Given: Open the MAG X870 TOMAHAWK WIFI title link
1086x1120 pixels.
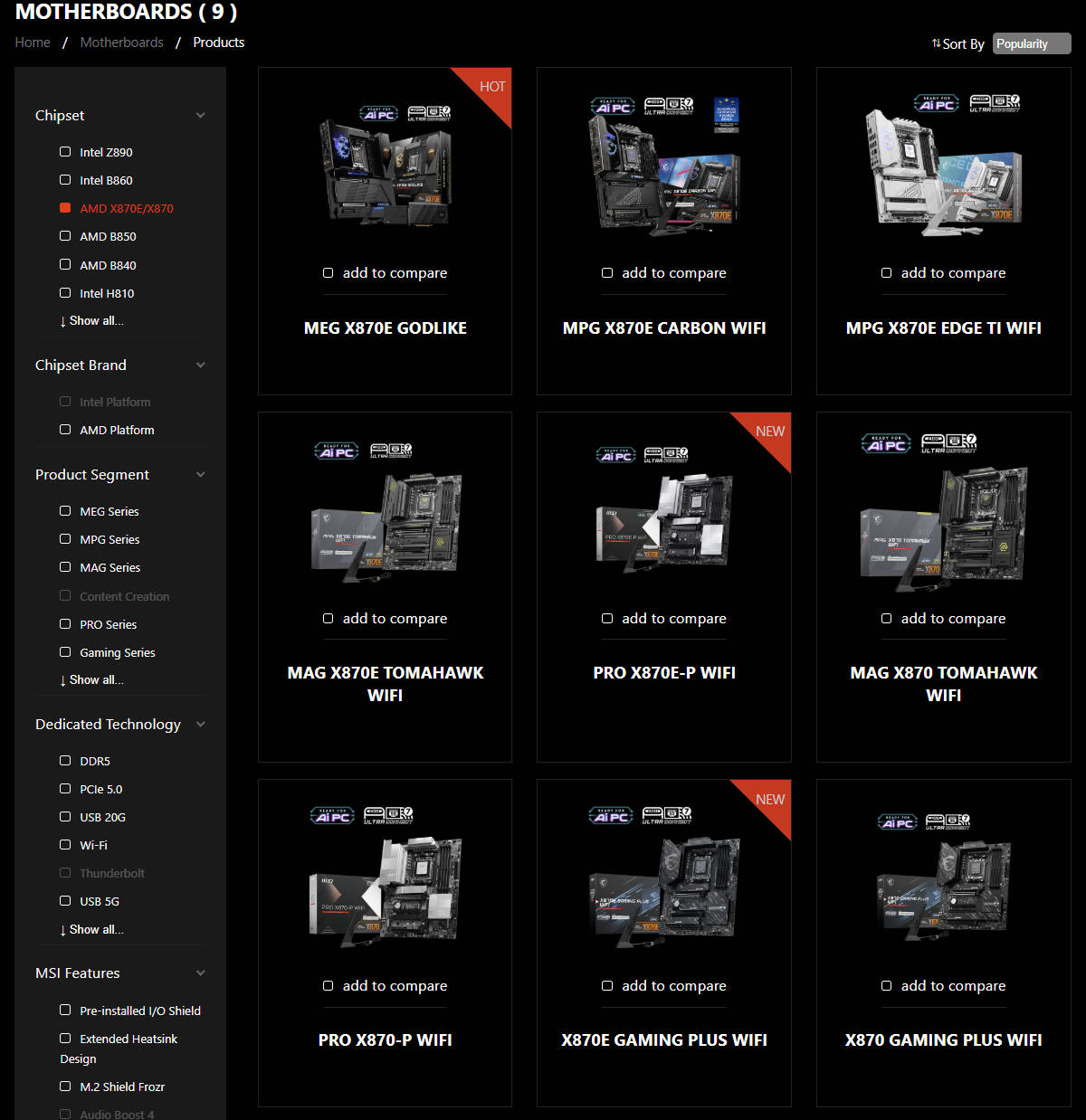Looking at the screenshot, I should (x=944, y=684).
